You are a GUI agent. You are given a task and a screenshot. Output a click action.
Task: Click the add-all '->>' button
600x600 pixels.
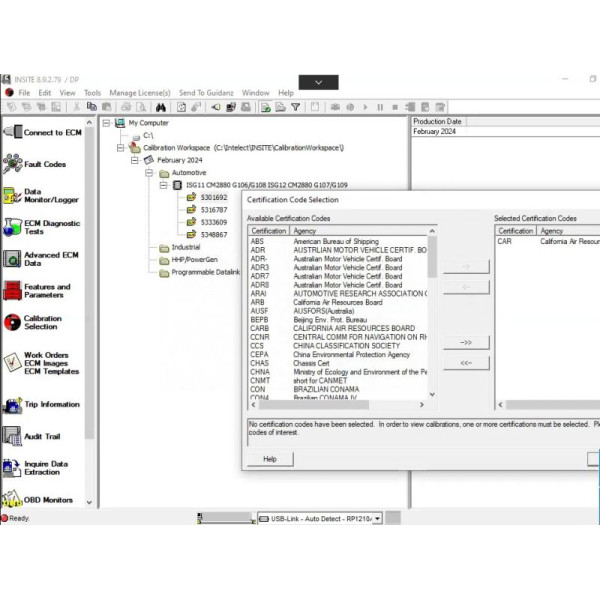(465, 342)
